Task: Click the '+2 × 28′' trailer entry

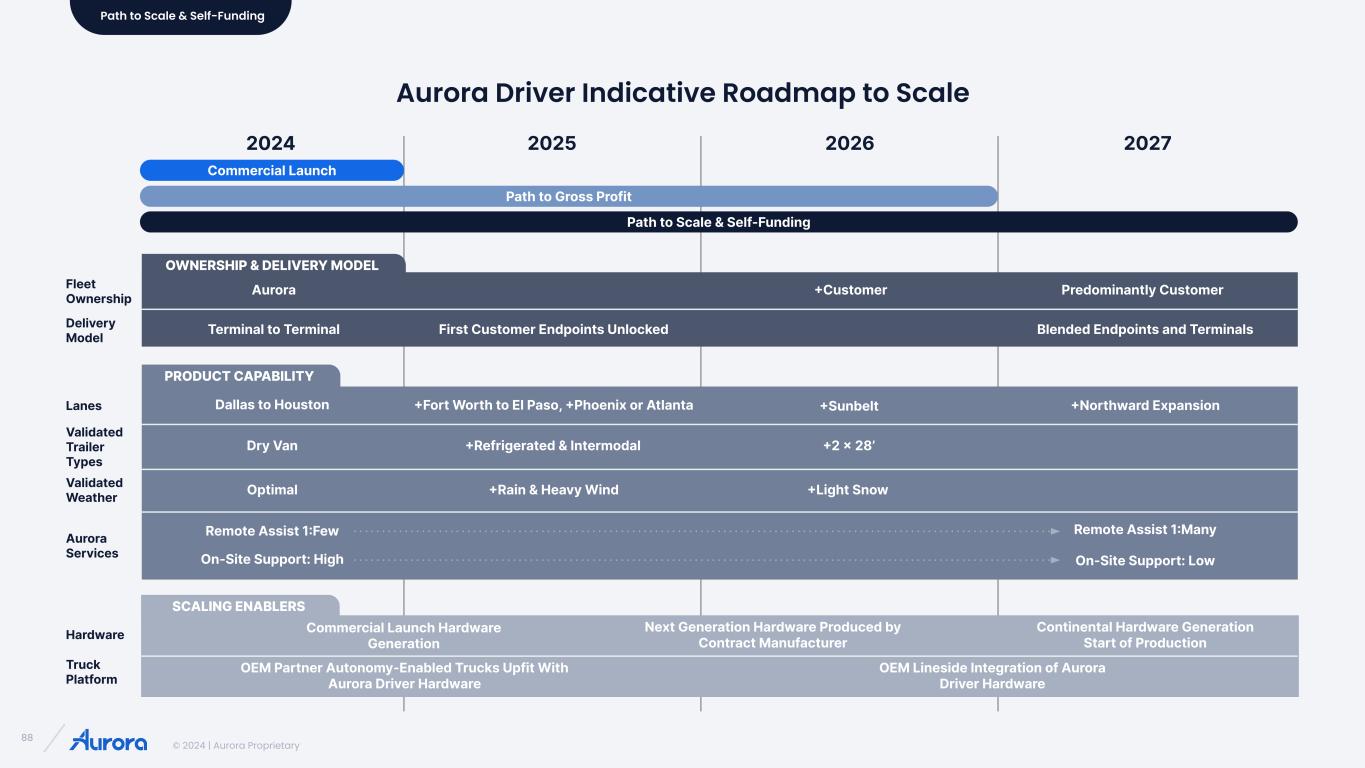Action: point(849,446)
